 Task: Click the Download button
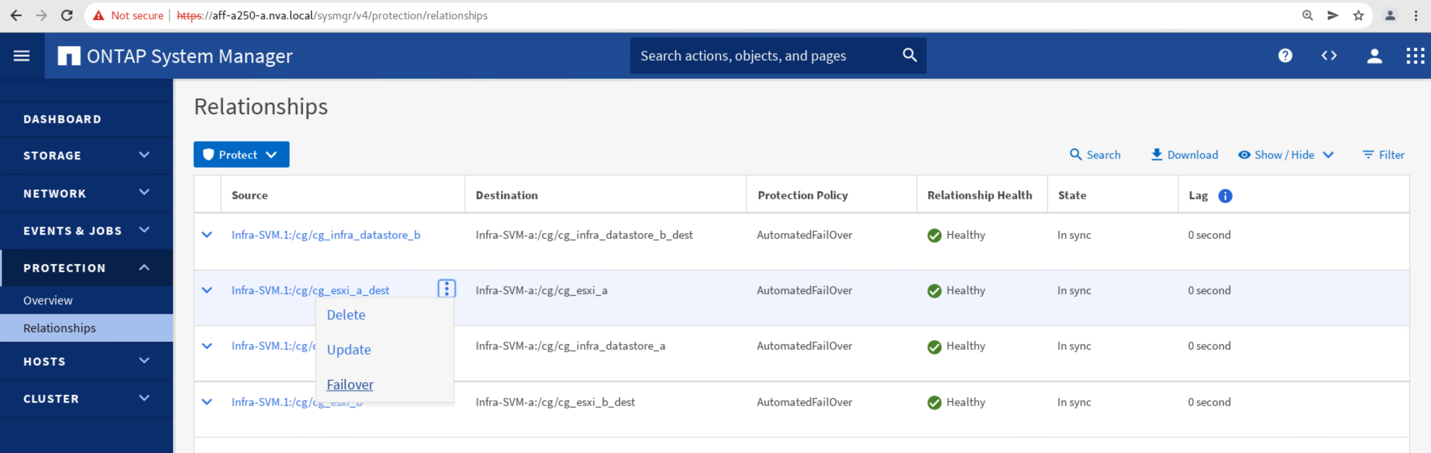(1184, 155)
